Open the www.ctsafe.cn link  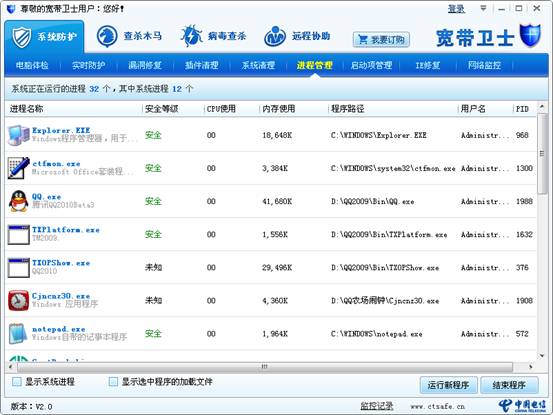438,407
